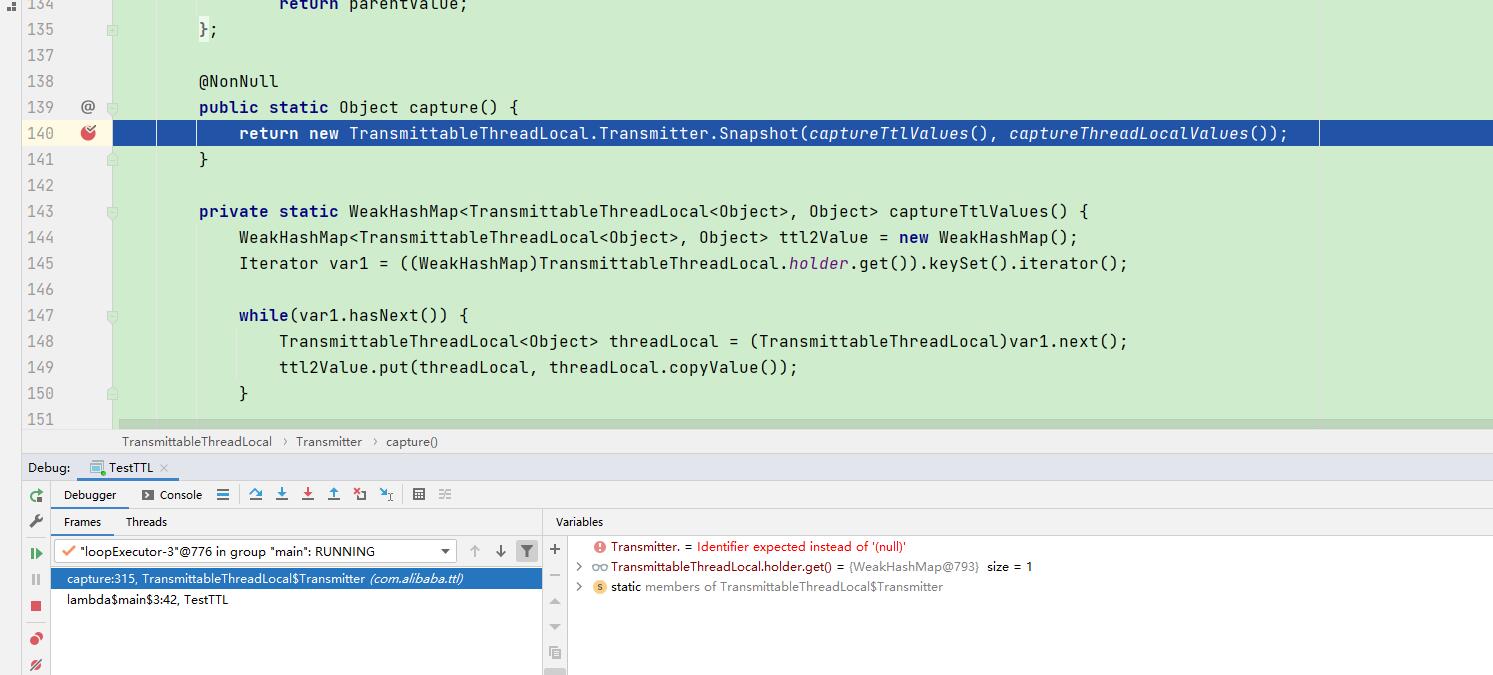Click the Force Step Into red arrow
The image size is (1493, 675).
(x=308, y=494)
